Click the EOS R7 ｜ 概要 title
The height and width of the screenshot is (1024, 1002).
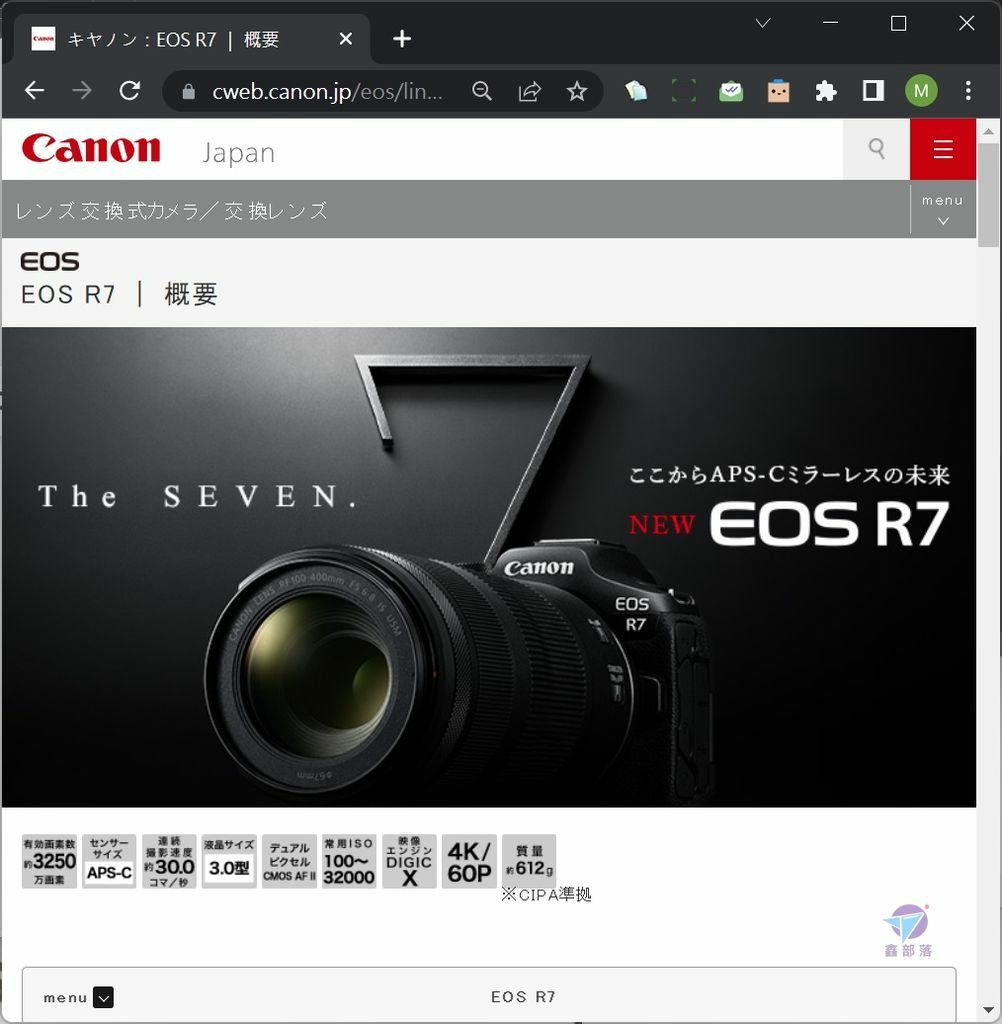[x=119, y=294]
